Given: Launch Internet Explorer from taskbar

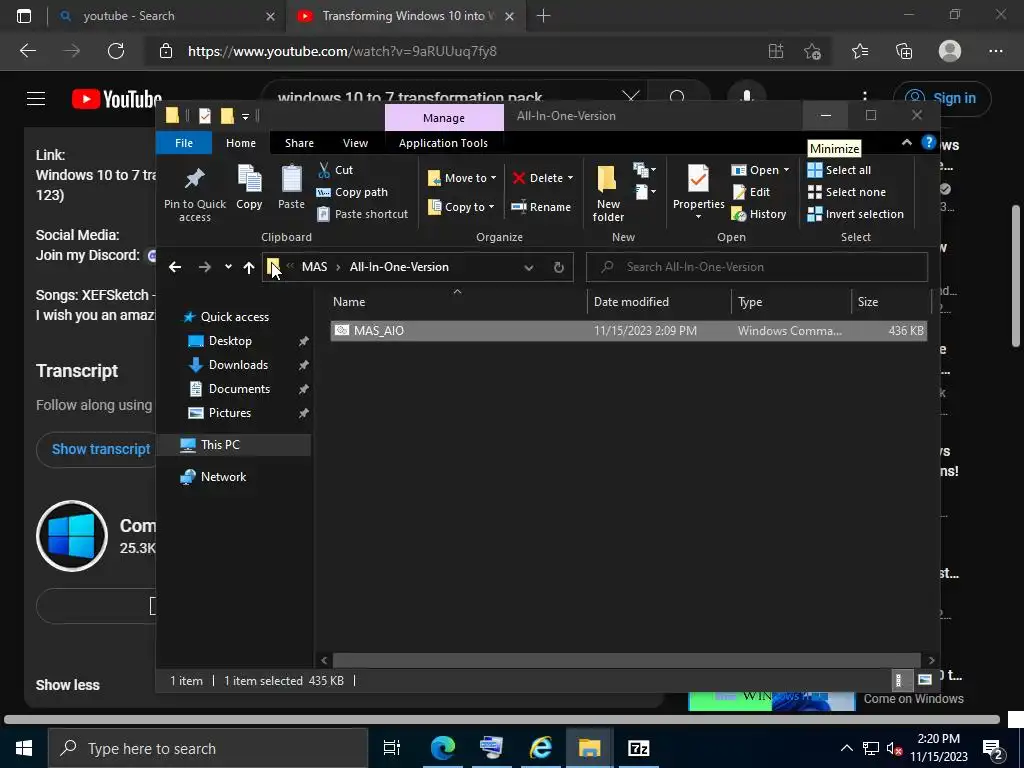Looking at the screenshot, I should (541, 748).
